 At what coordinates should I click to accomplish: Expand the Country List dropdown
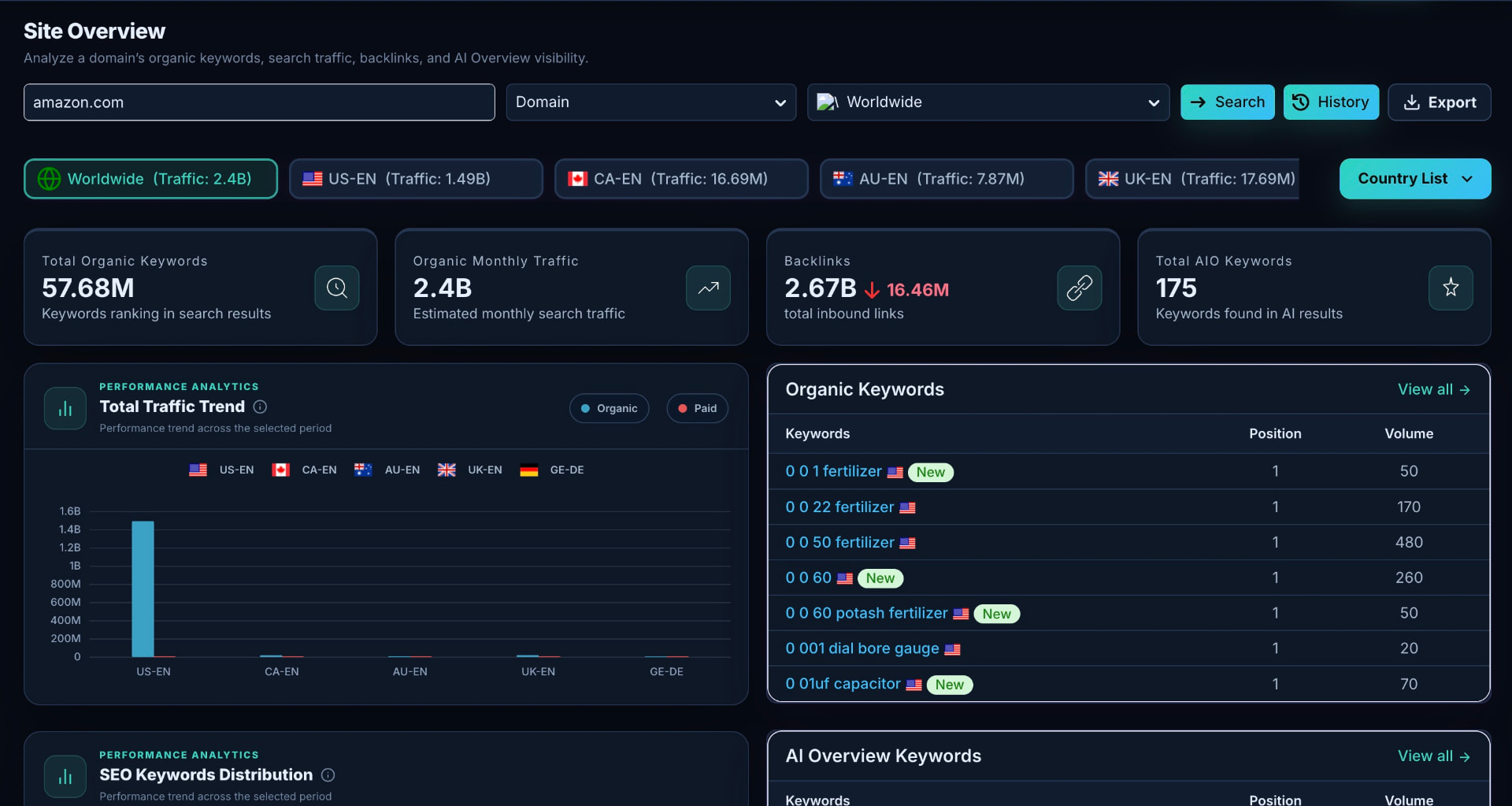coord(1415,179)
